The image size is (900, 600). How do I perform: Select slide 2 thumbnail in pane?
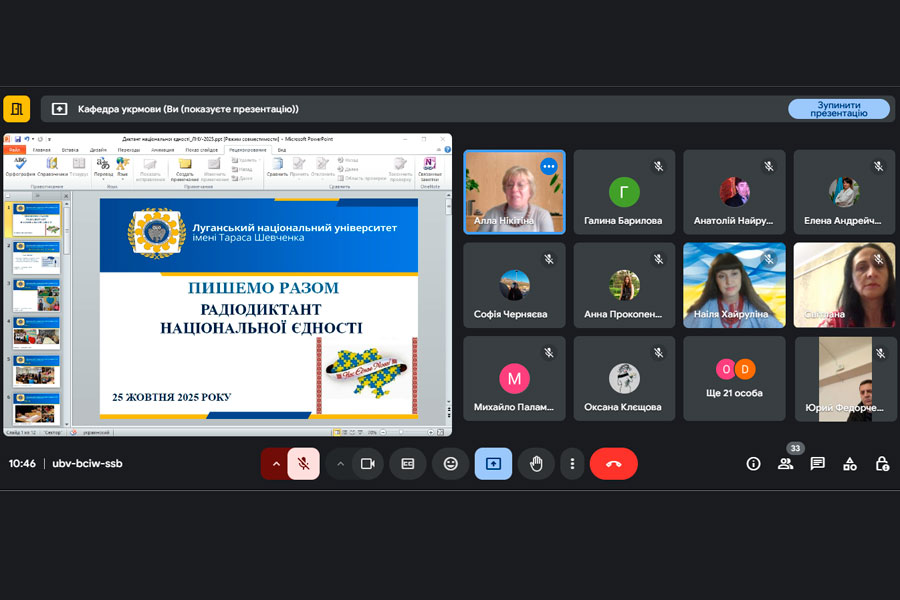(x=36, y=257)
